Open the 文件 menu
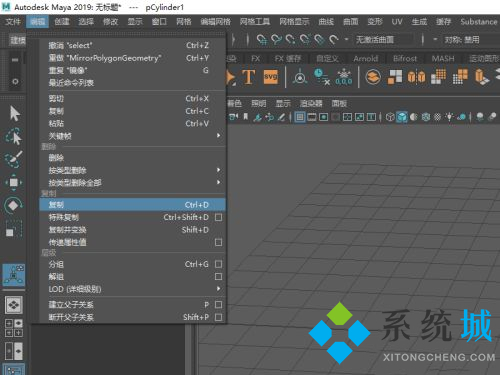This screenshot has width=500, height=375. click(x=13, y=22)
